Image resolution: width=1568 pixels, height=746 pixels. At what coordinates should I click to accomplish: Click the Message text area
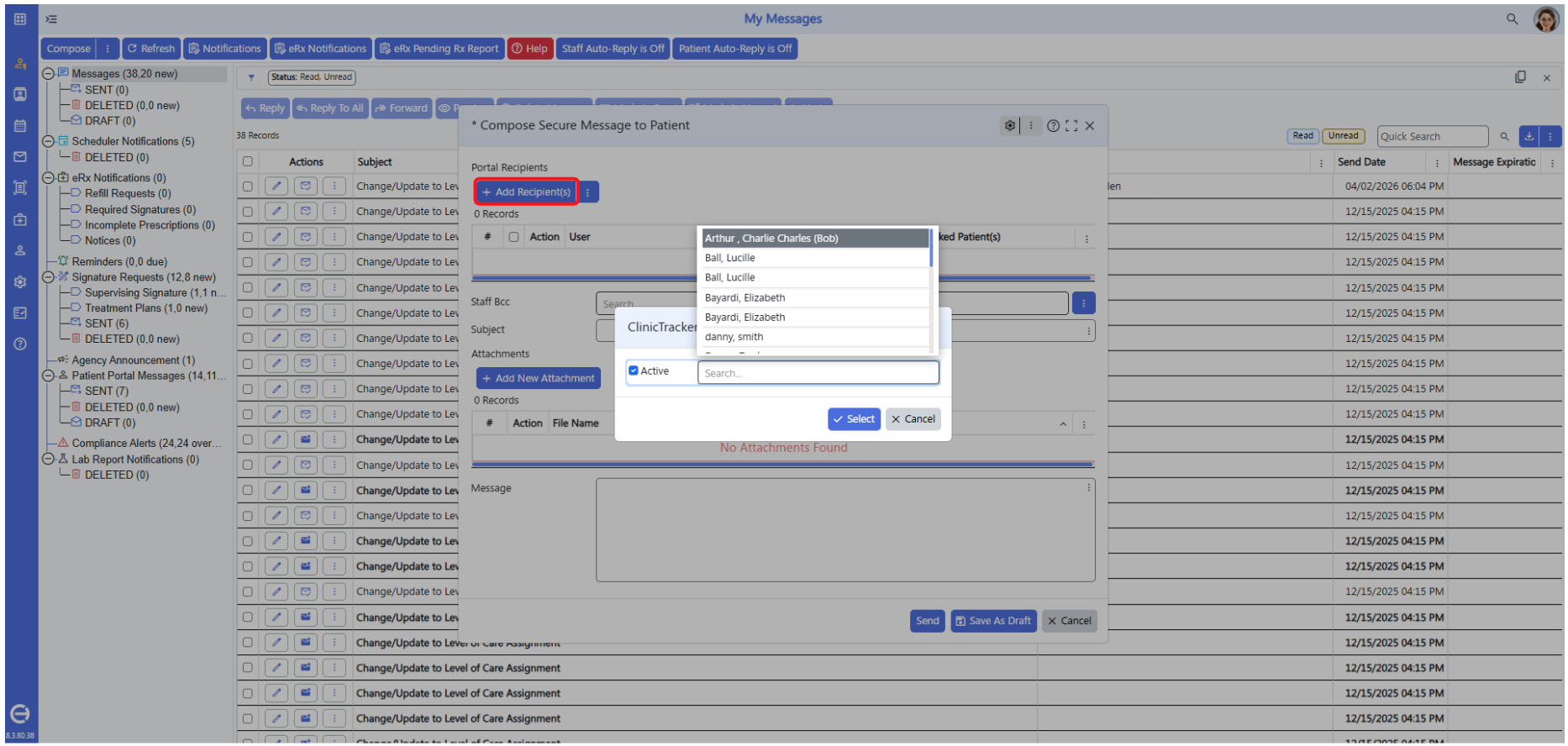pyautogui.click(x=845, y=530)
